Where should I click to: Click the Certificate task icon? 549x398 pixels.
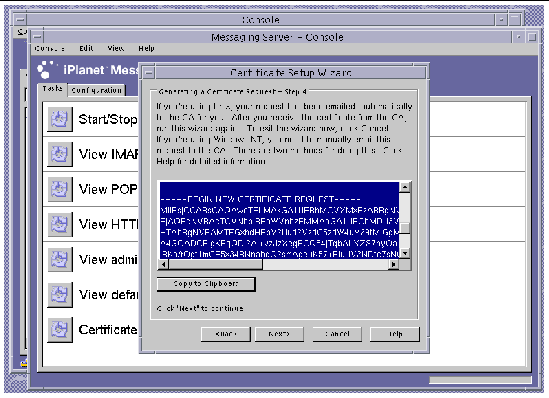pyautogui.click(x=60, y=329)
